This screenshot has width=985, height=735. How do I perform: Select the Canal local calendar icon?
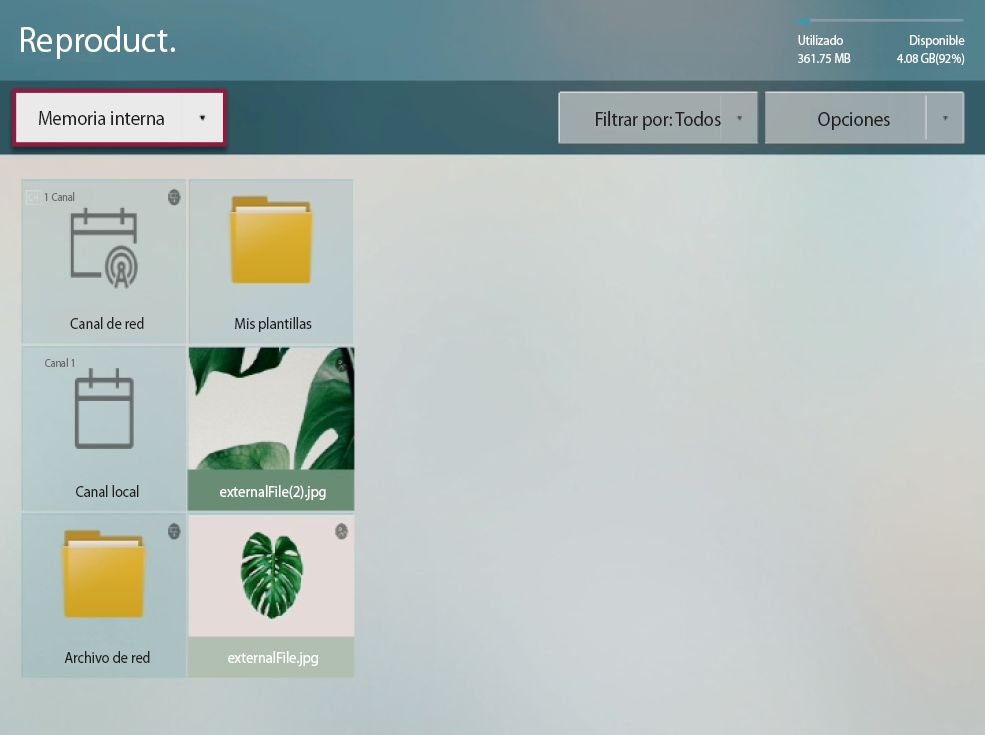(x=104, y=408)
